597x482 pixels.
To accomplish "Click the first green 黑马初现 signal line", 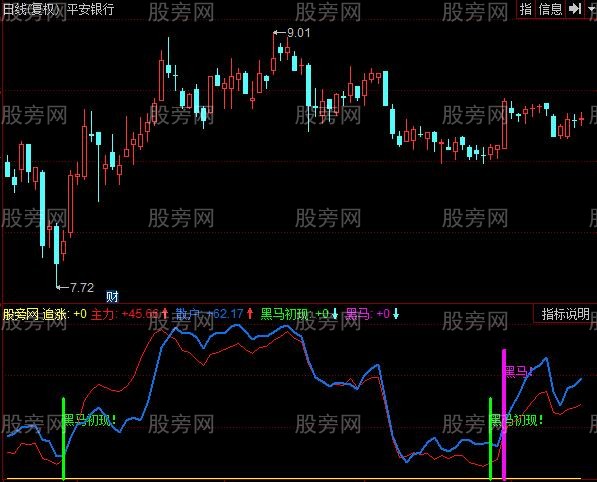I will 64,439.
